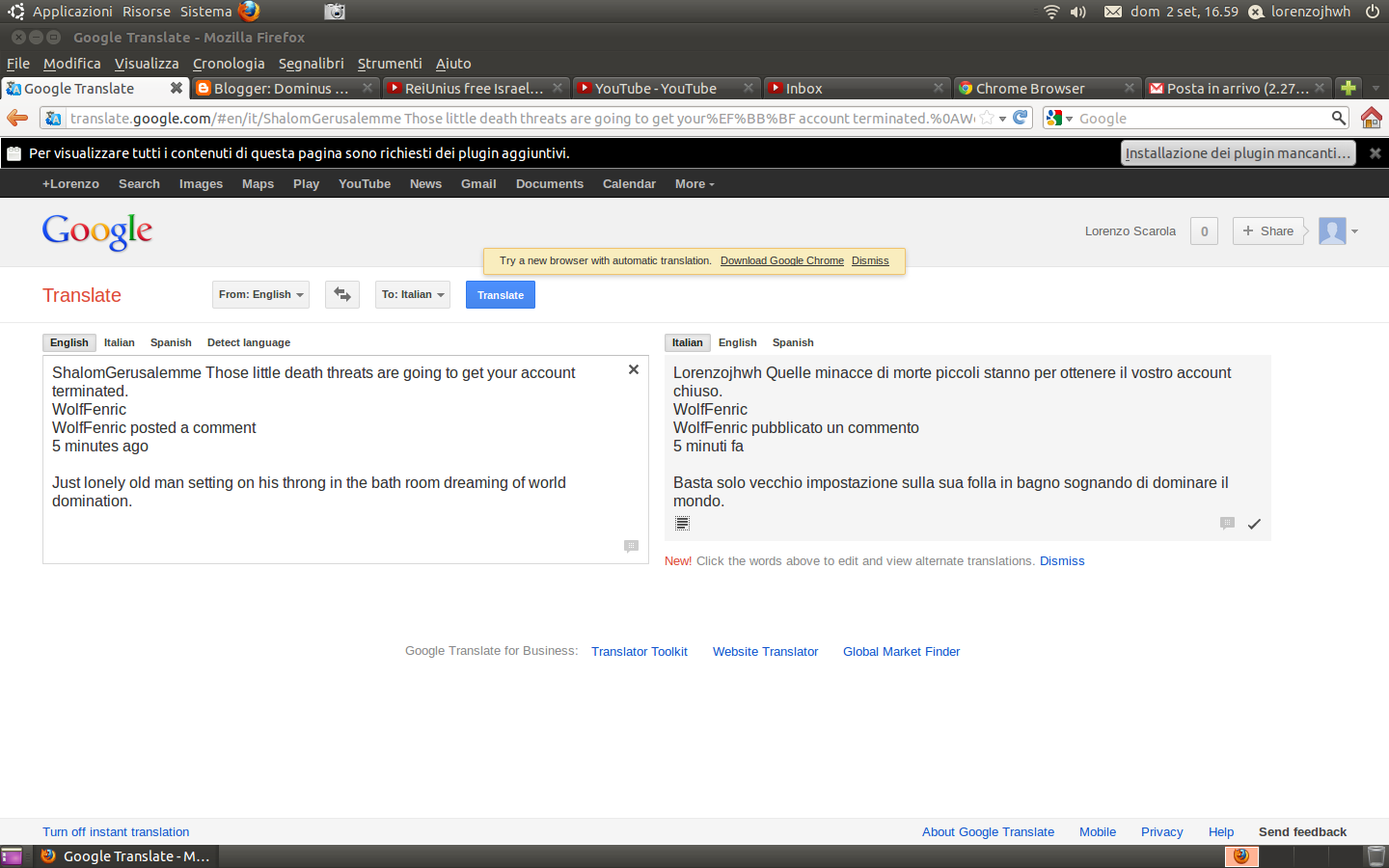
Task: Click in the Google search box
Action: [1201, 119]
